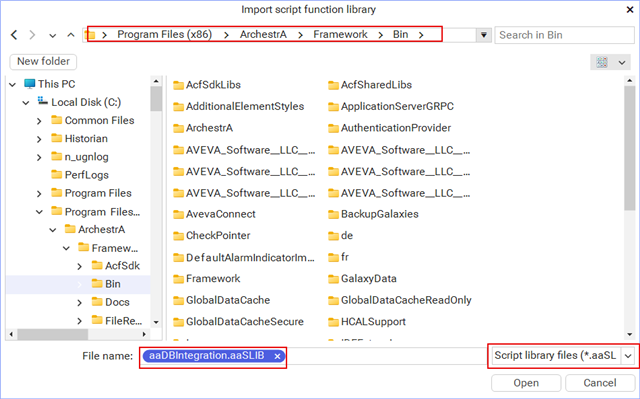The image size is (640, 399).
Task: Go back with the left arrow icon
Action: click(x=14, y=35)
